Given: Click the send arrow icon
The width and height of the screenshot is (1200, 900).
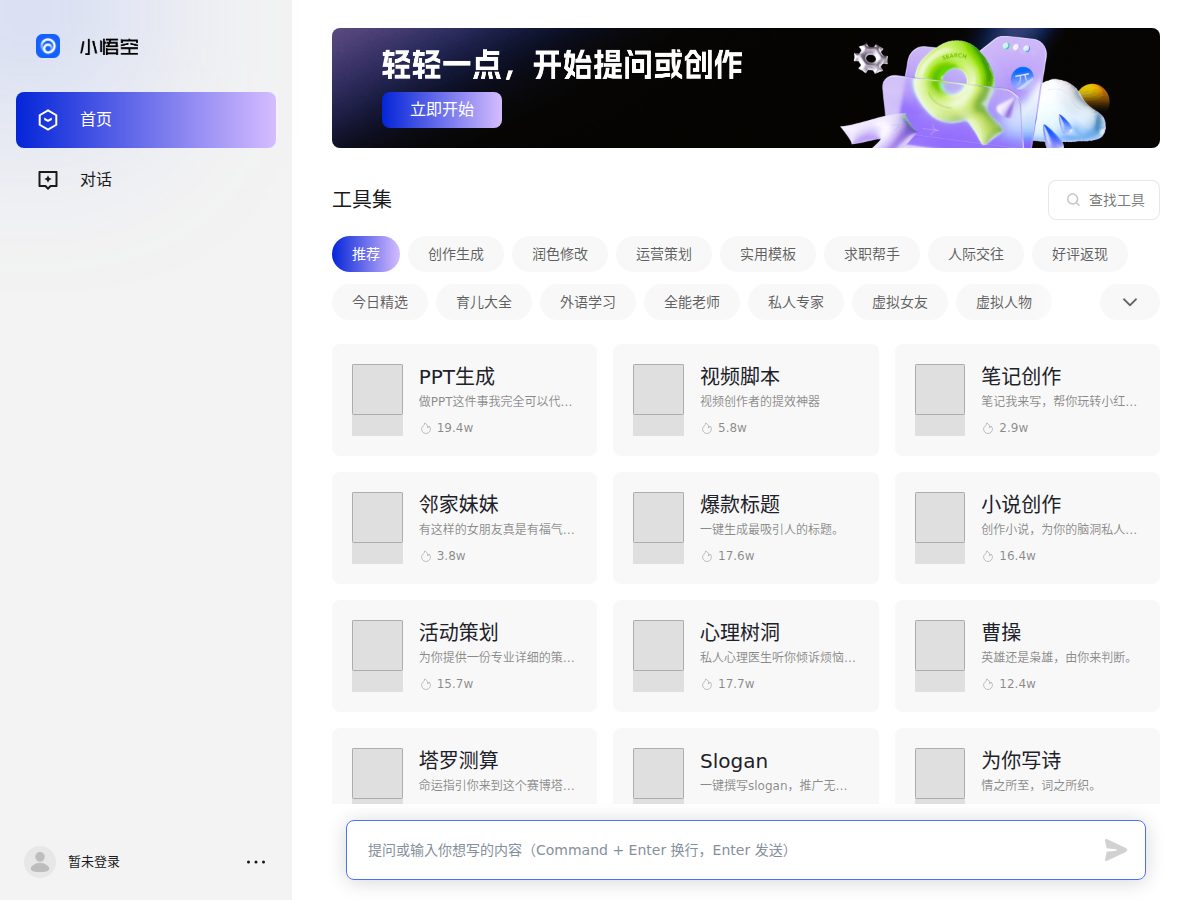Looking at the screenshot, I should coord(1116,850).
